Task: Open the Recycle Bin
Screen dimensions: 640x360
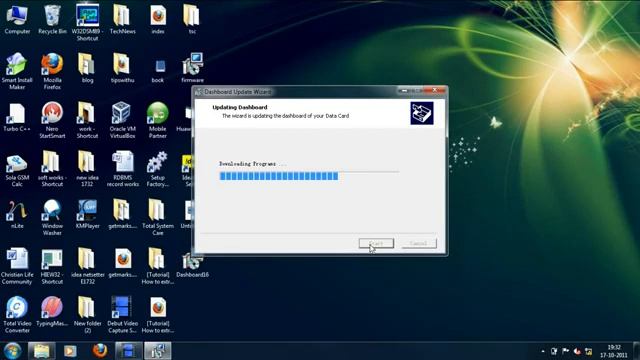Action: [52, 19]
